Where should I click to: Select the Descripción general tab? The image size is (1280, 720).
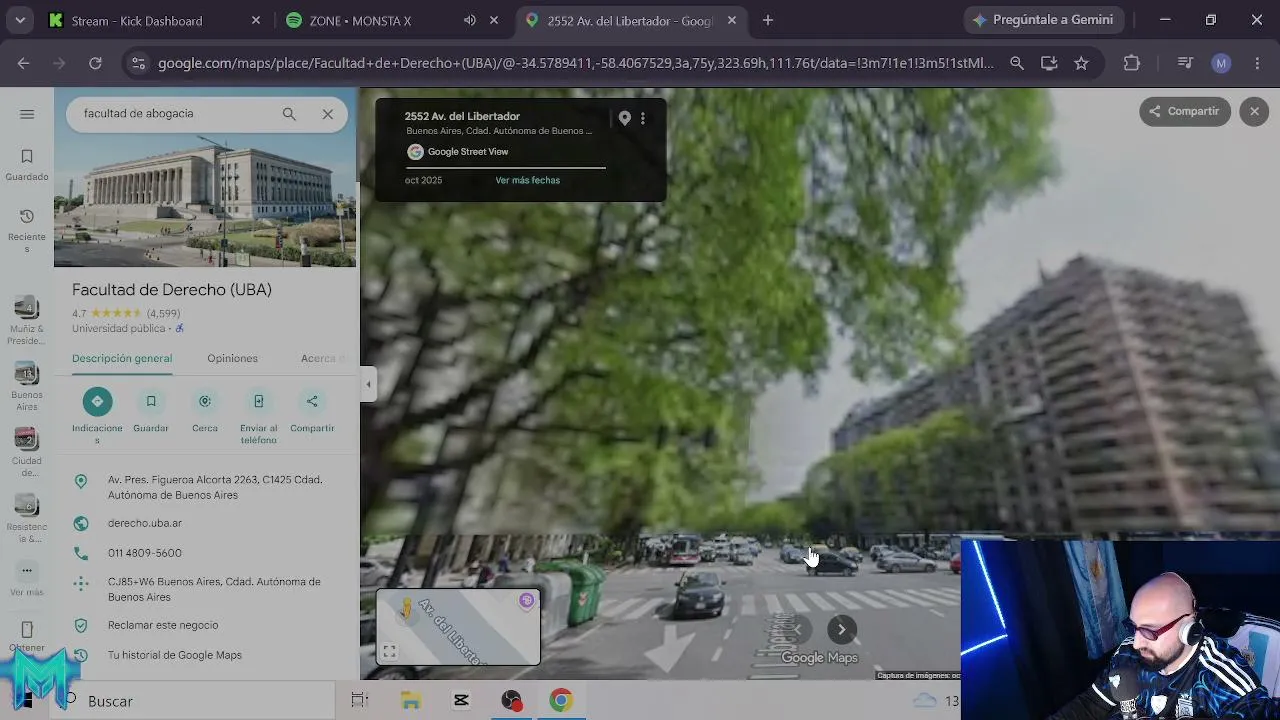122,358
